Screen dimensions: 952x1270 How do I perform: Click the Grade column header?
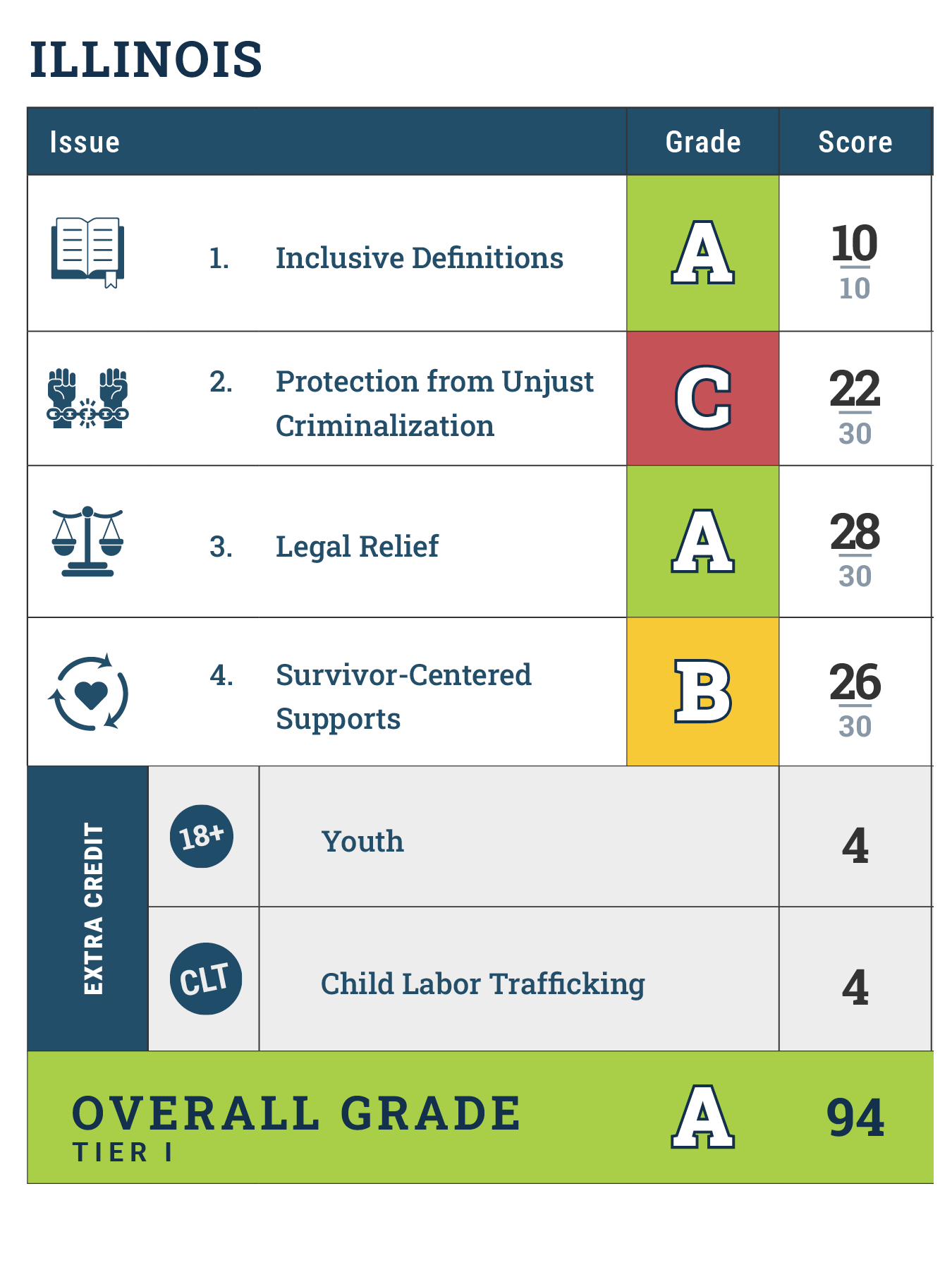pos(703,142)
